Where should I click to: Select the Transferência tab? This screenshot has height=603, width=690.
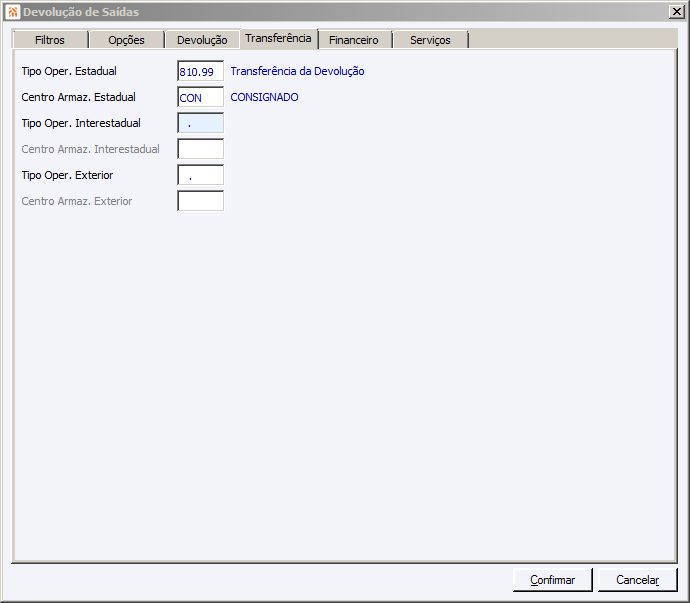point(279,39)
